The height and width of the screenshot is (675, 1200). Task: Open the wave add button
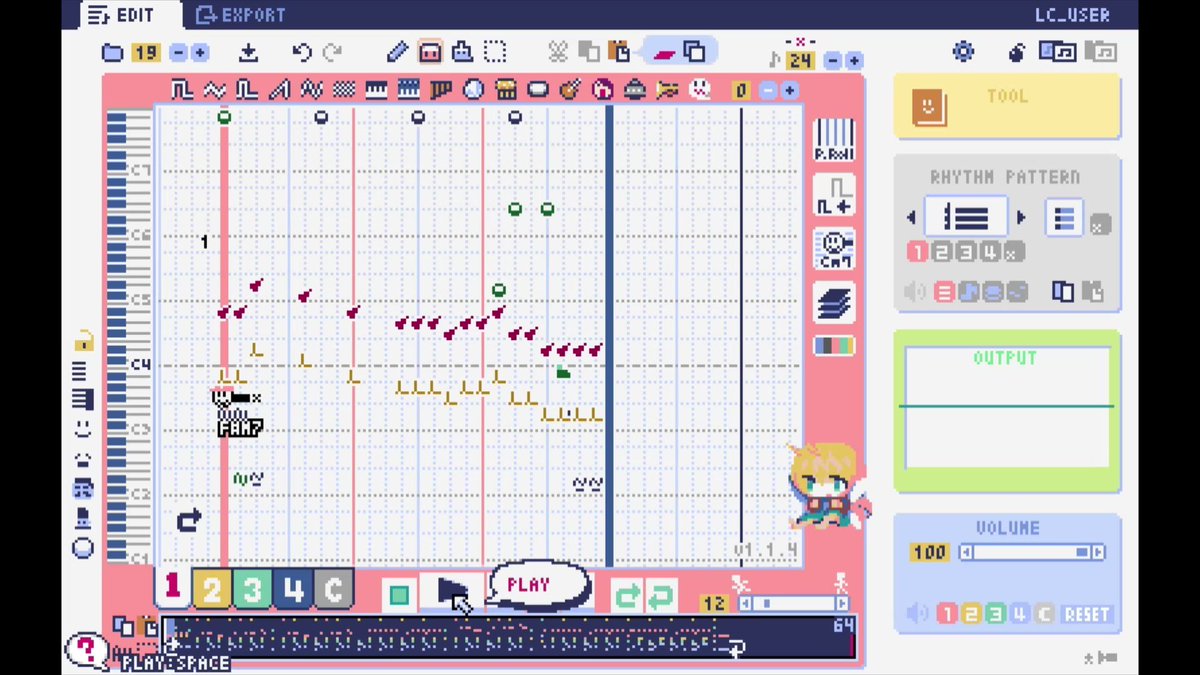pyautogui.click(x=833, y=194)
